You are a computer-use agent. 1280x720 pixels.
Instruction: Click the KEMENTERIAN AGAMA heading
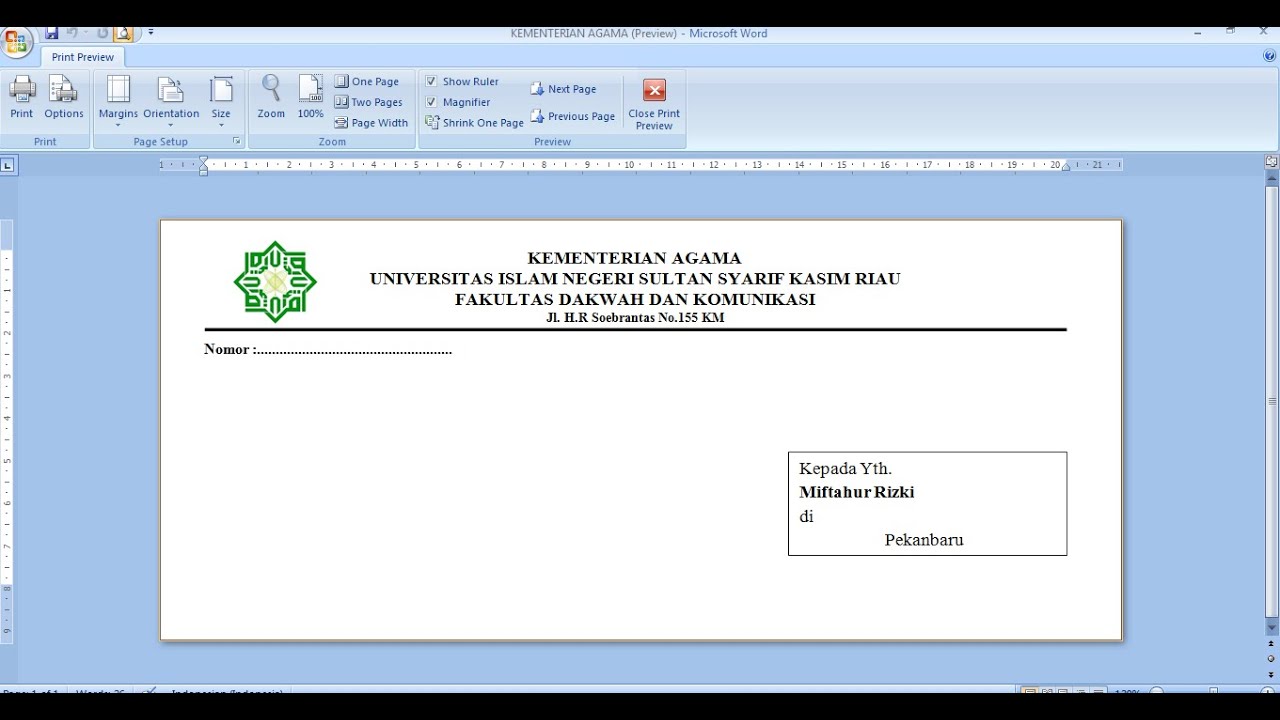(x=634, y=258)
